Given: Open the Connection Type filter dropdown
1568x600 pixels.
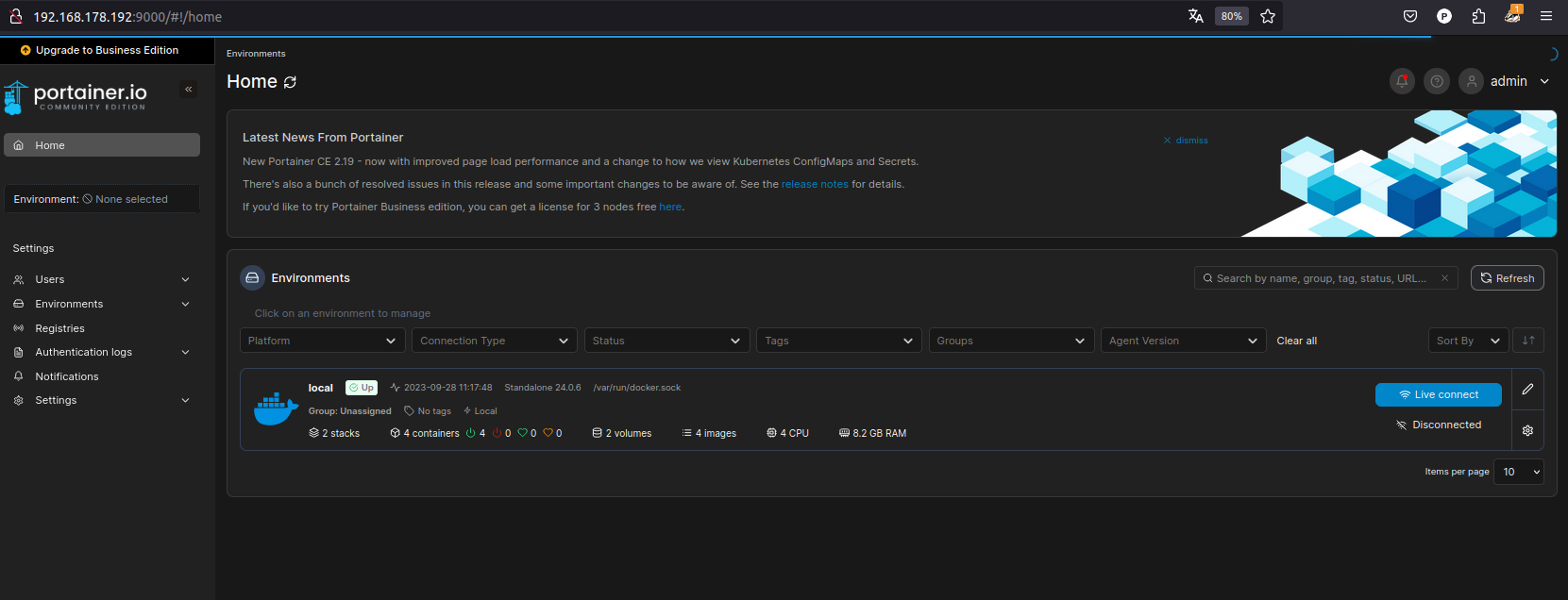Looking at the screenshot, I should 494,341.
